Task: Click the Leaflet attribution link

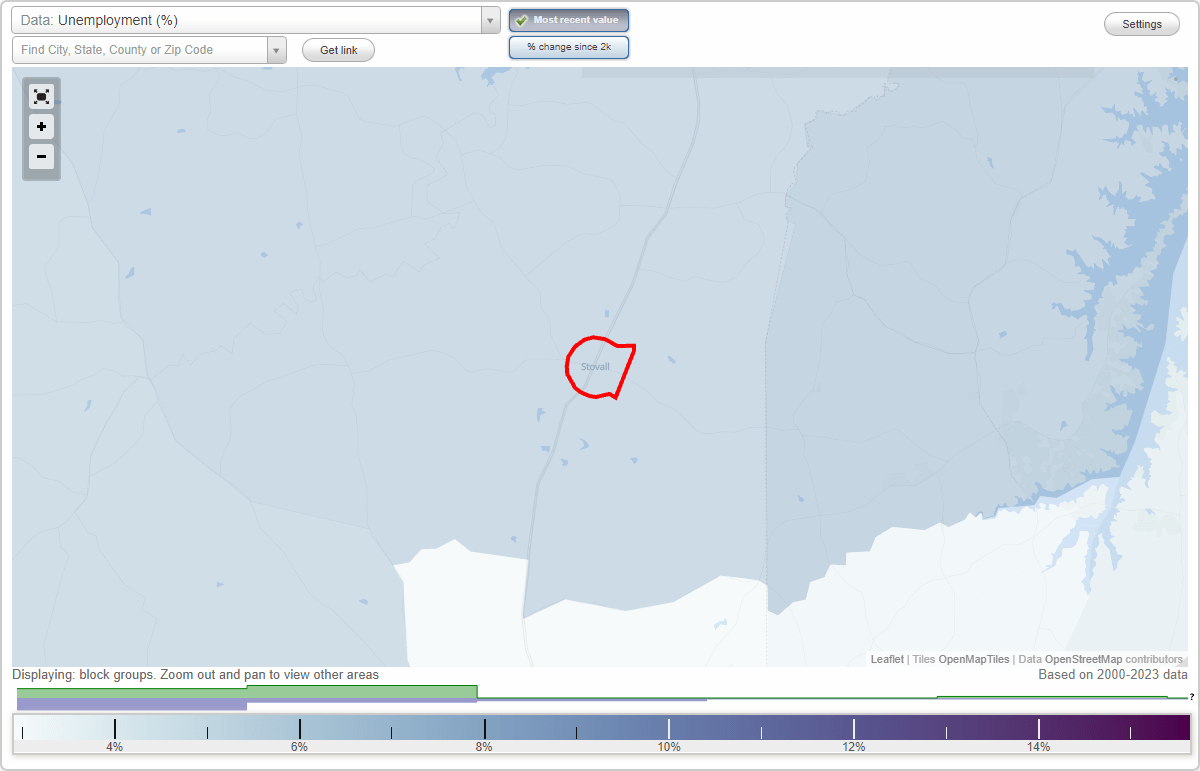Action: (x=887, y=659)
